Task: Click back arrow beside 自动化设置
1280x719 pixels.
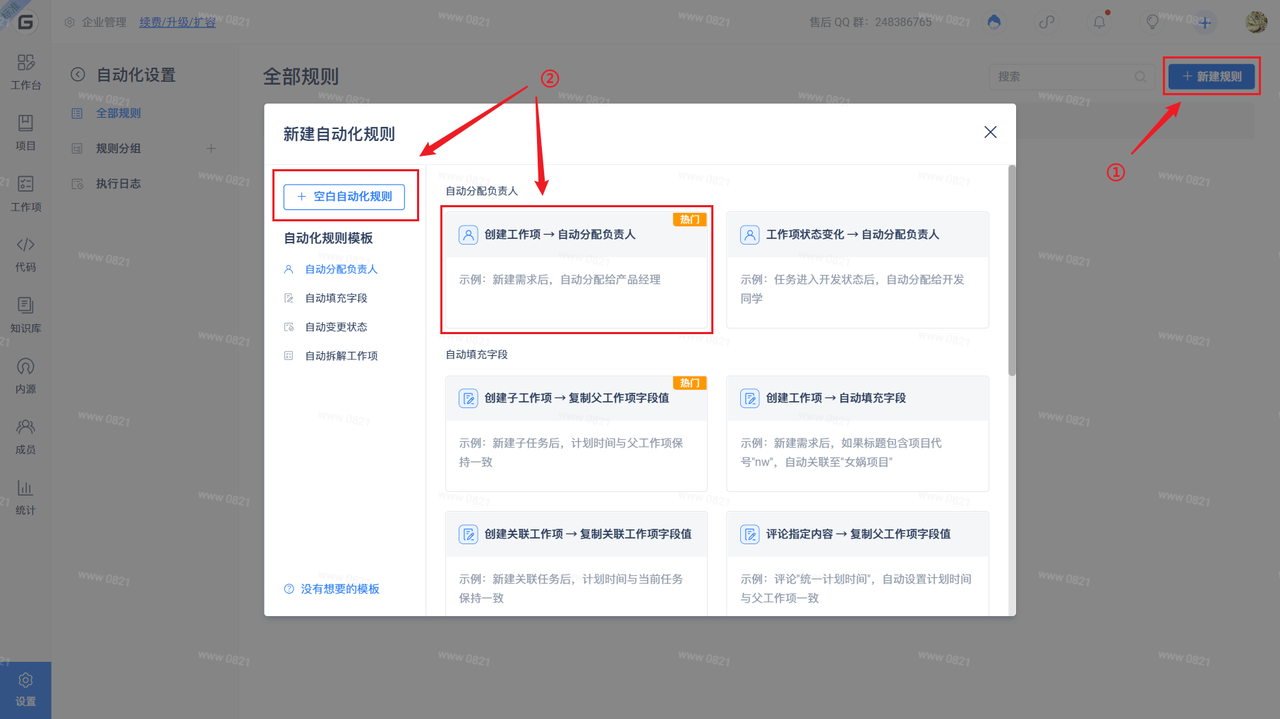Action: point(77,75)
